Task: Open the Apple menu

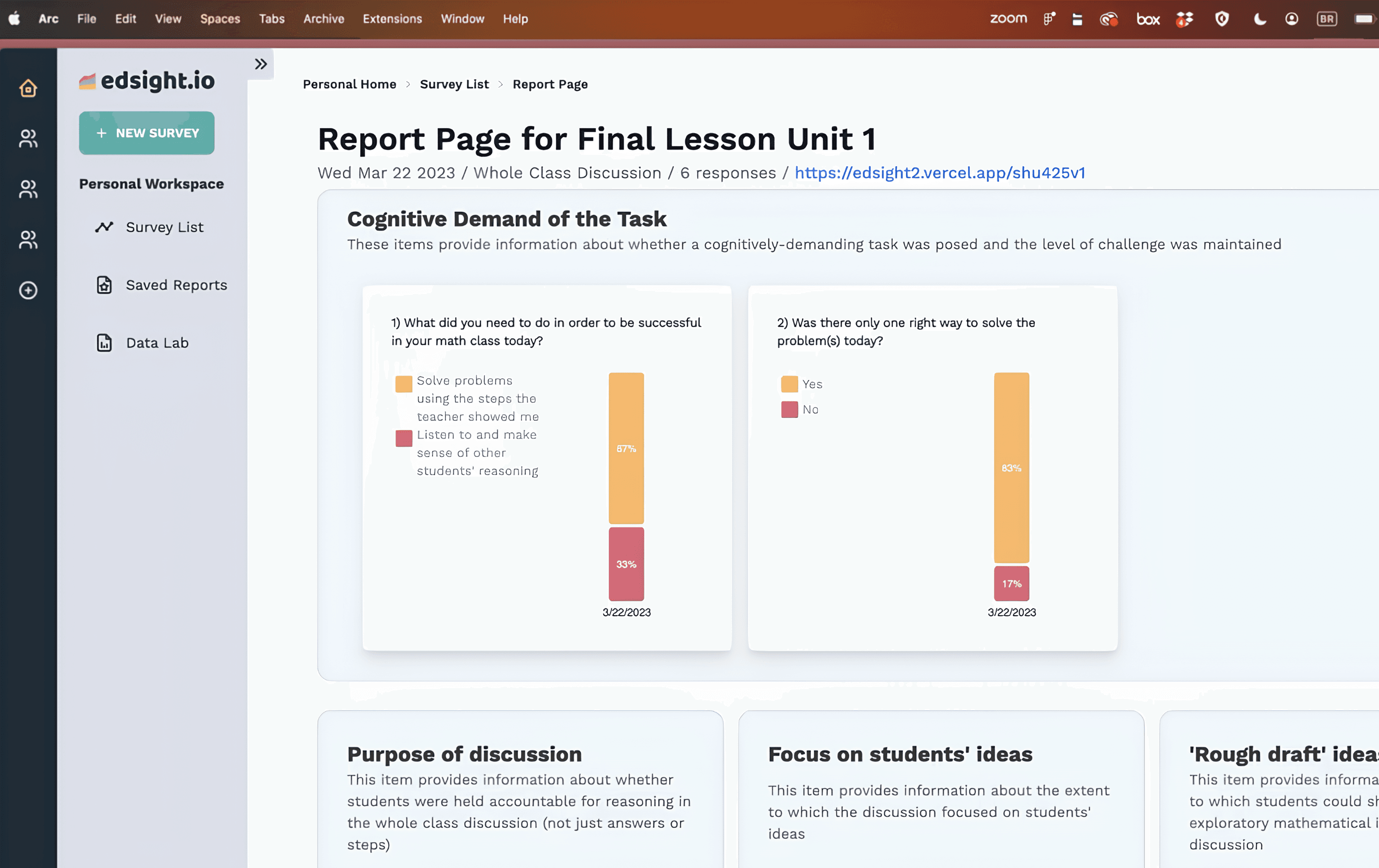Action: tap(14, 19)
